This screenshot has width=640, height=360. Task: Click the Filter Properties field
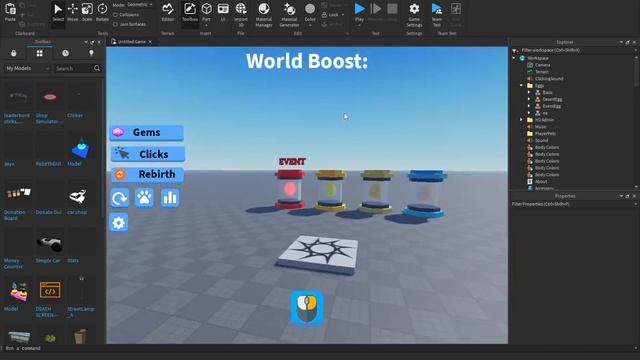pyautogui.click(x=573, y=204)
